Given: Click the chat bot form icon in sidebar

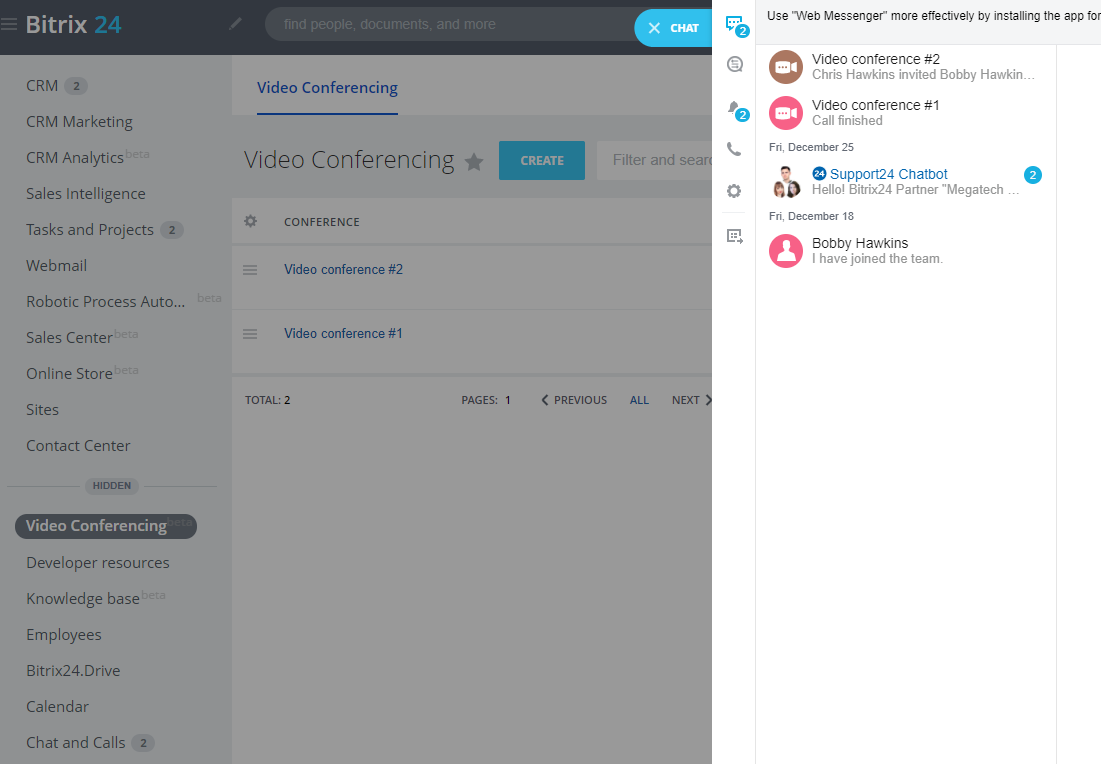Looking at the screenshot, I should (734, 237).
